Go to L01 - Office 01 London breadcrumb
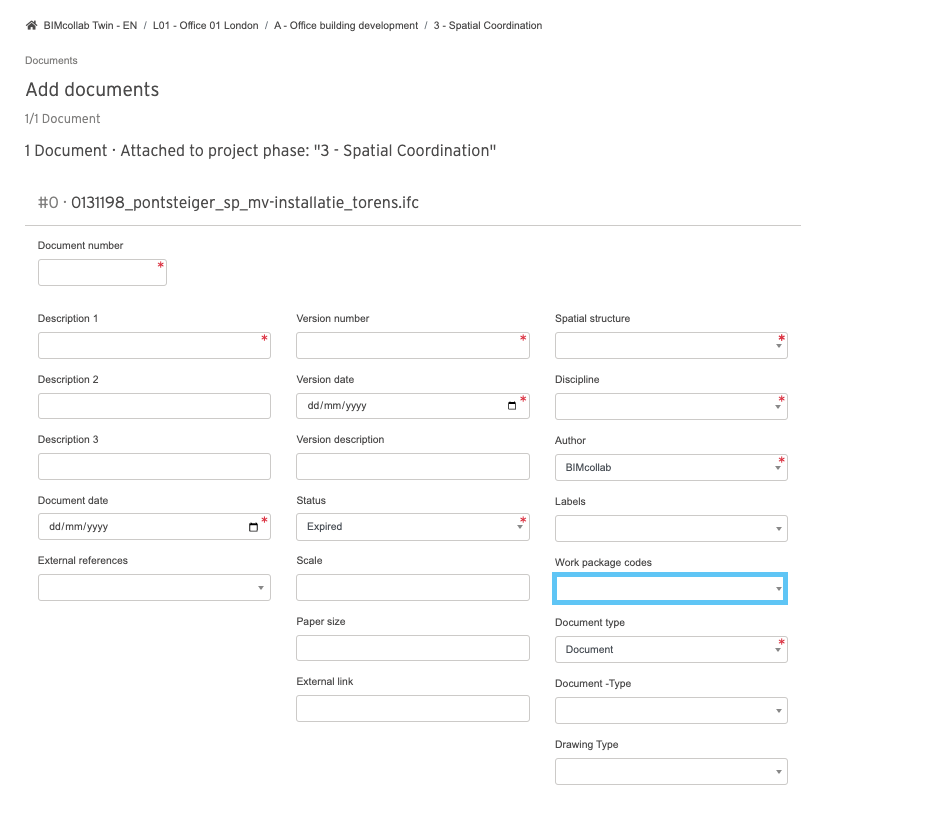 (x=206, y=25)
